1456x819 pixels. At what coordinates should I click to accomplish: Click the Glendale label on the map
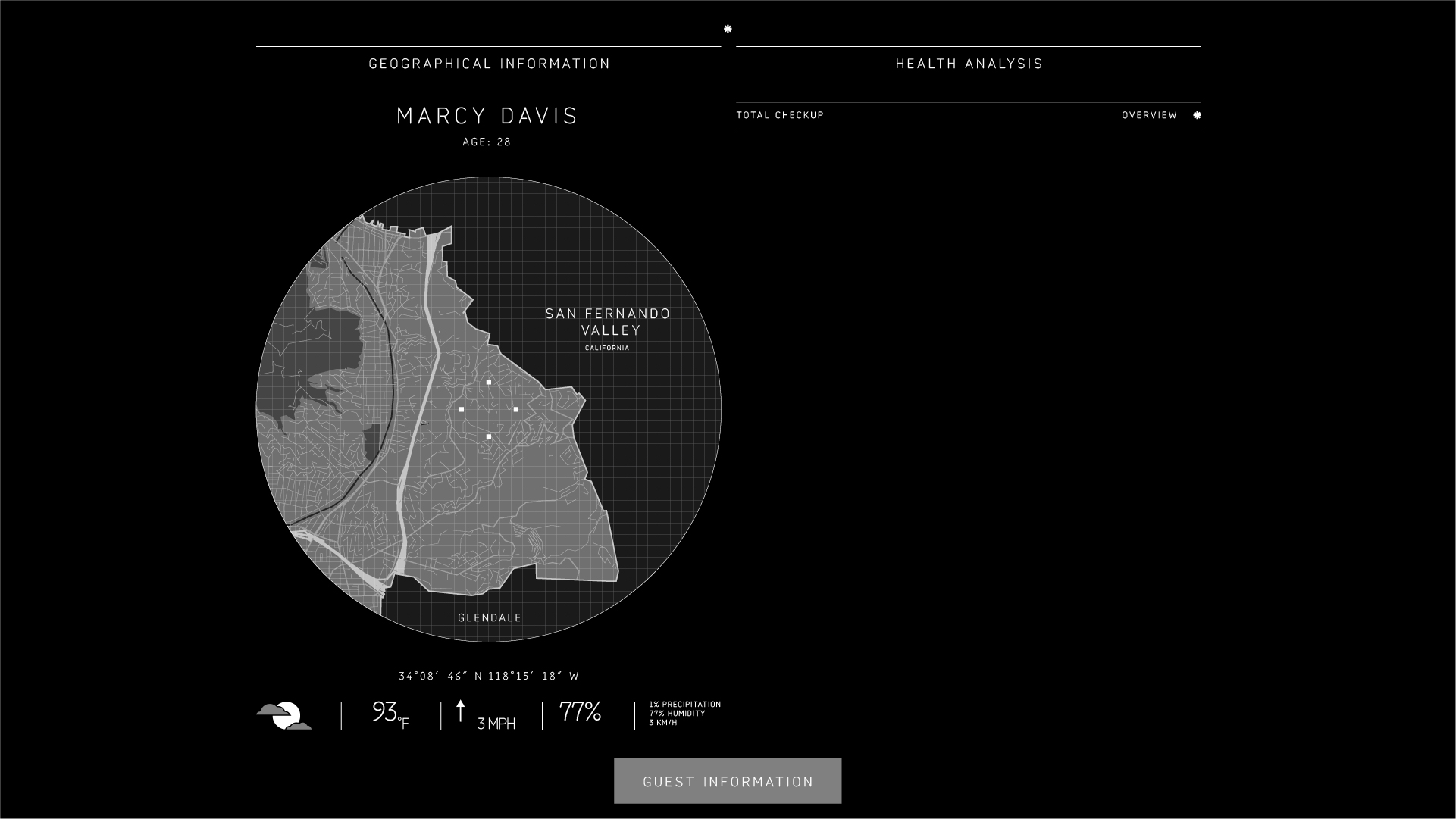coord(490,617)
